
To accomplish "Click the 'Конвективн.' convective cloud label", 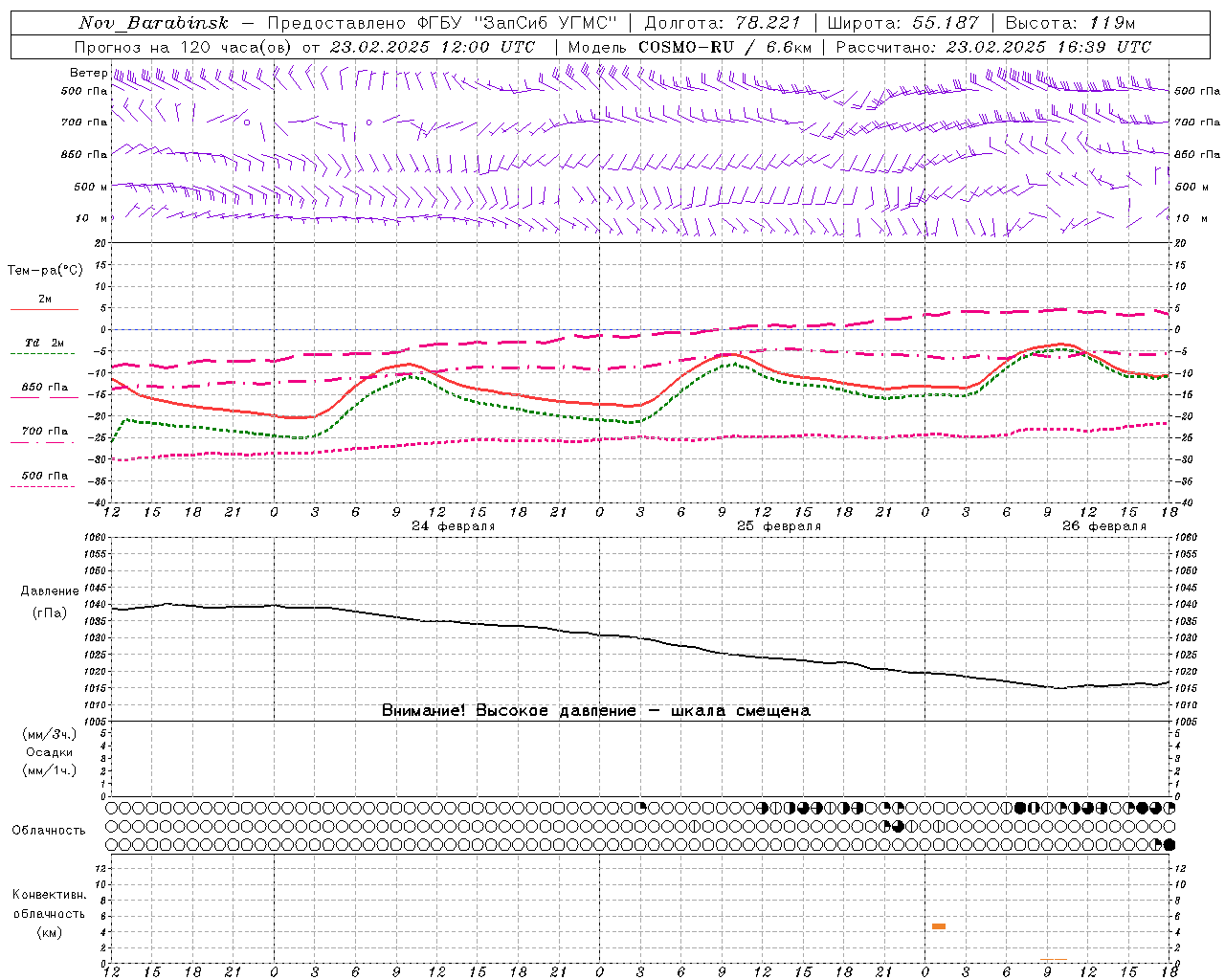I will 50,895.
